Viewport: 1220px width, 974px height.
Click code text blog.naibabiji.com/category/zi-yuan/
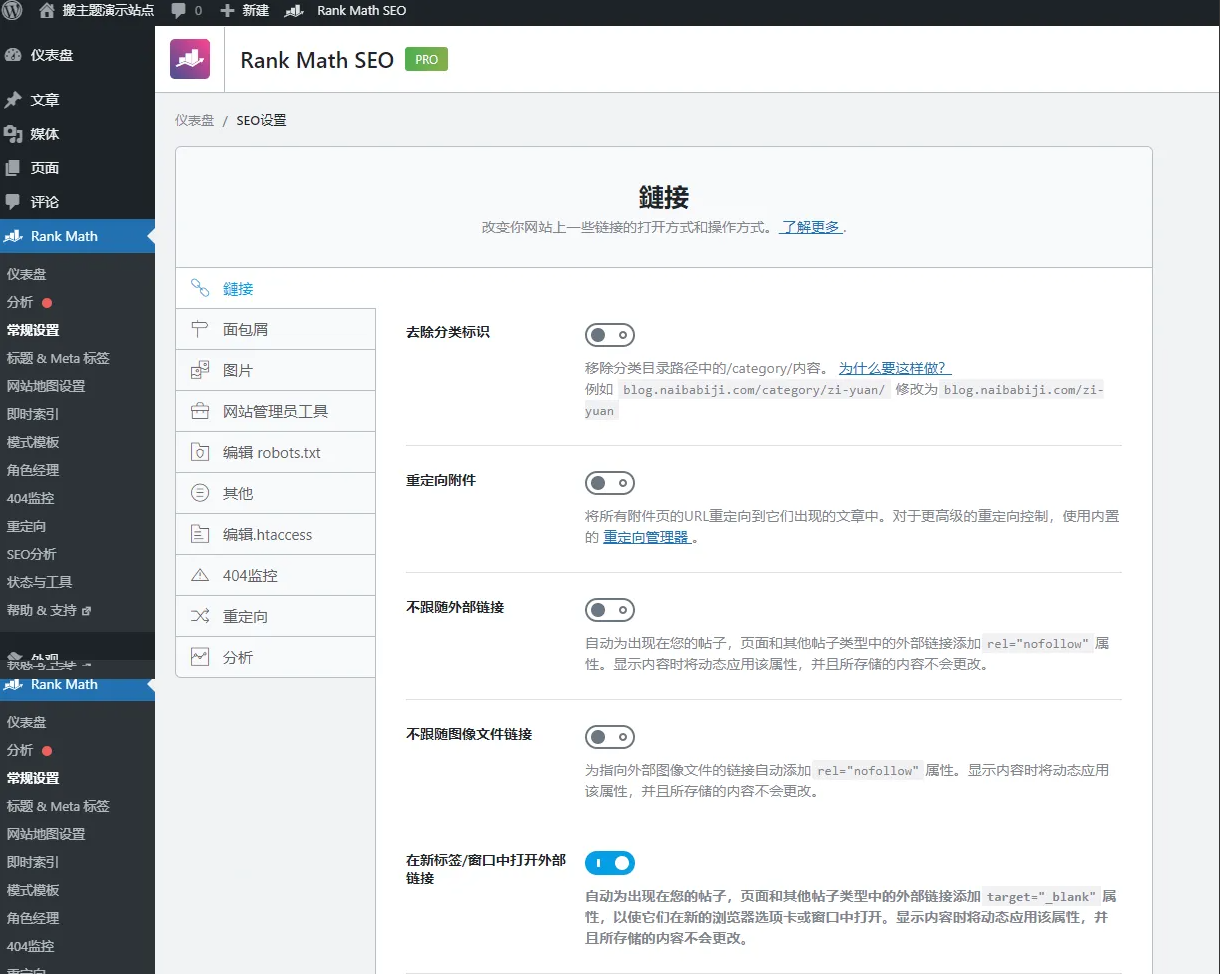click(754, 390)
